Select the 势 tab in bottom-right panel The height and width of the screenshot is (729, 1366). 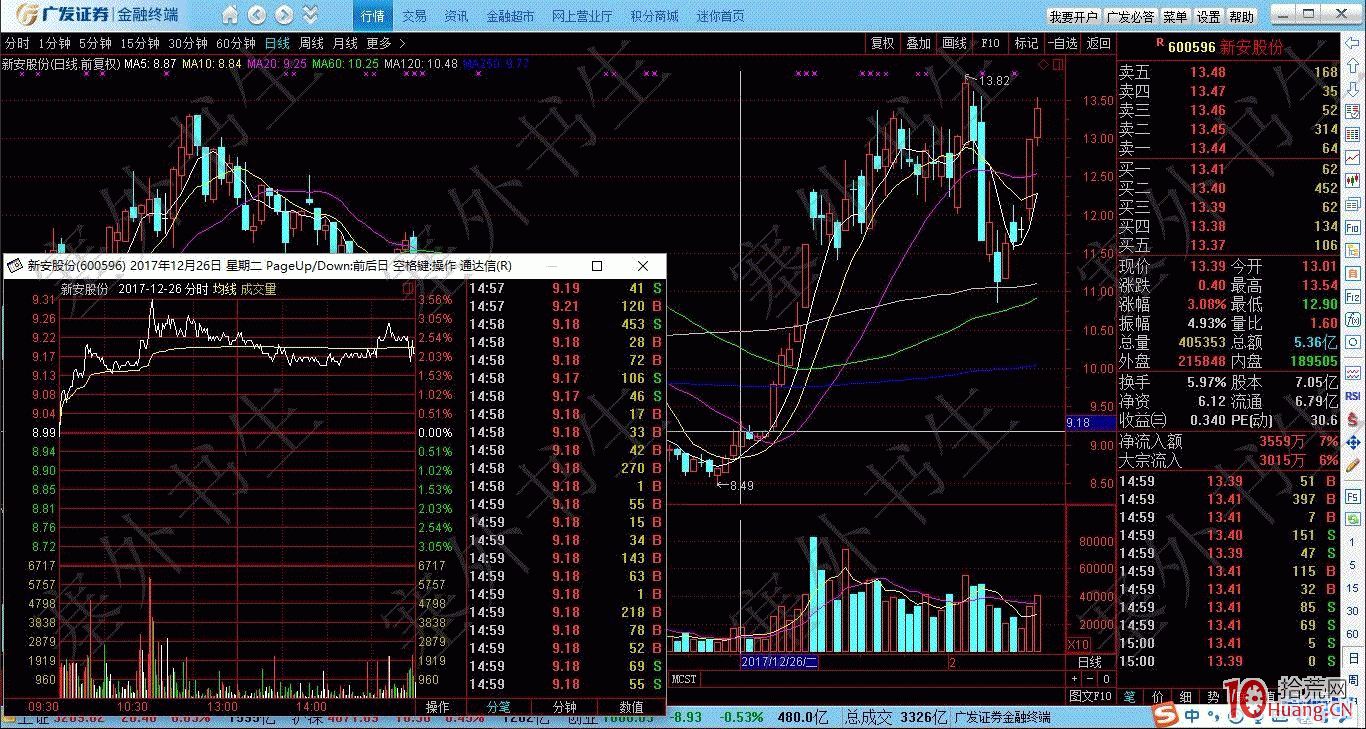click(1213, 696)
